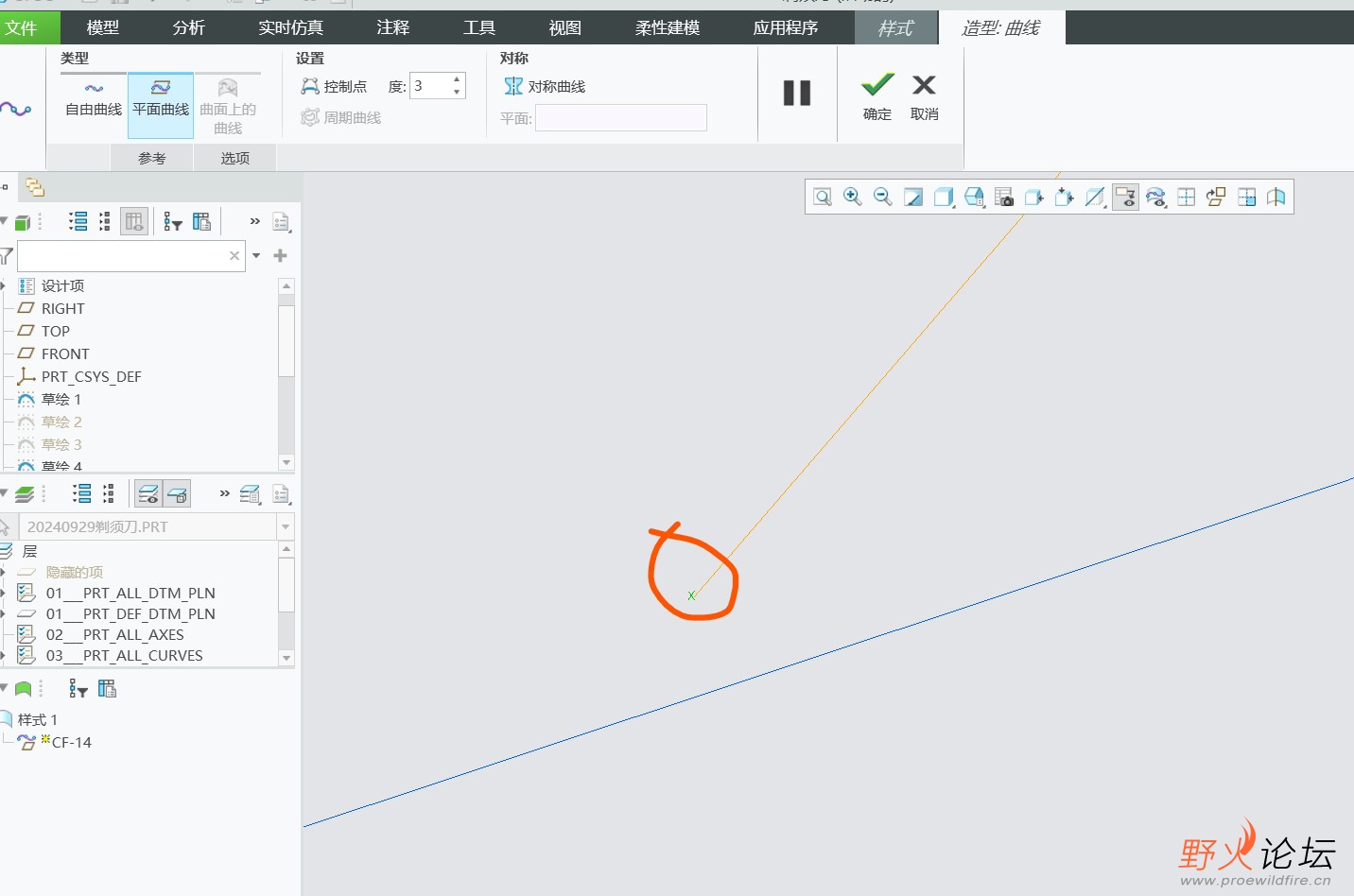Click the 度 degree value field
1354x896 pixels.
[x=430, y=86]
